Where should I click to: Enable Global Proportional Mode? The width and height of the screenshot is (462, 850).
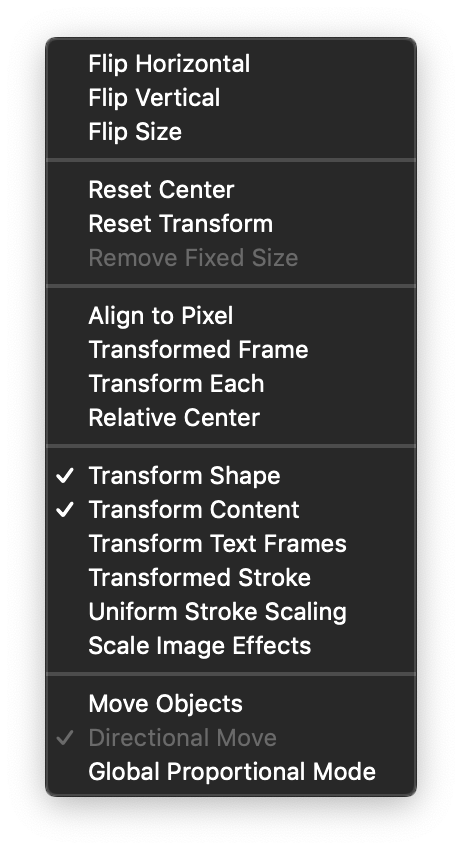coord(231,772)
